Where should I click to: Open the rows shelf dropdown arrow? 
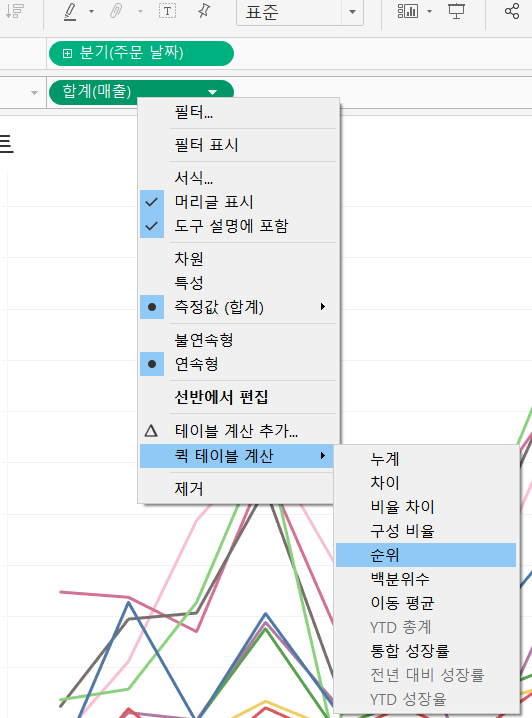pyautogui.click(x=34, y=93)
